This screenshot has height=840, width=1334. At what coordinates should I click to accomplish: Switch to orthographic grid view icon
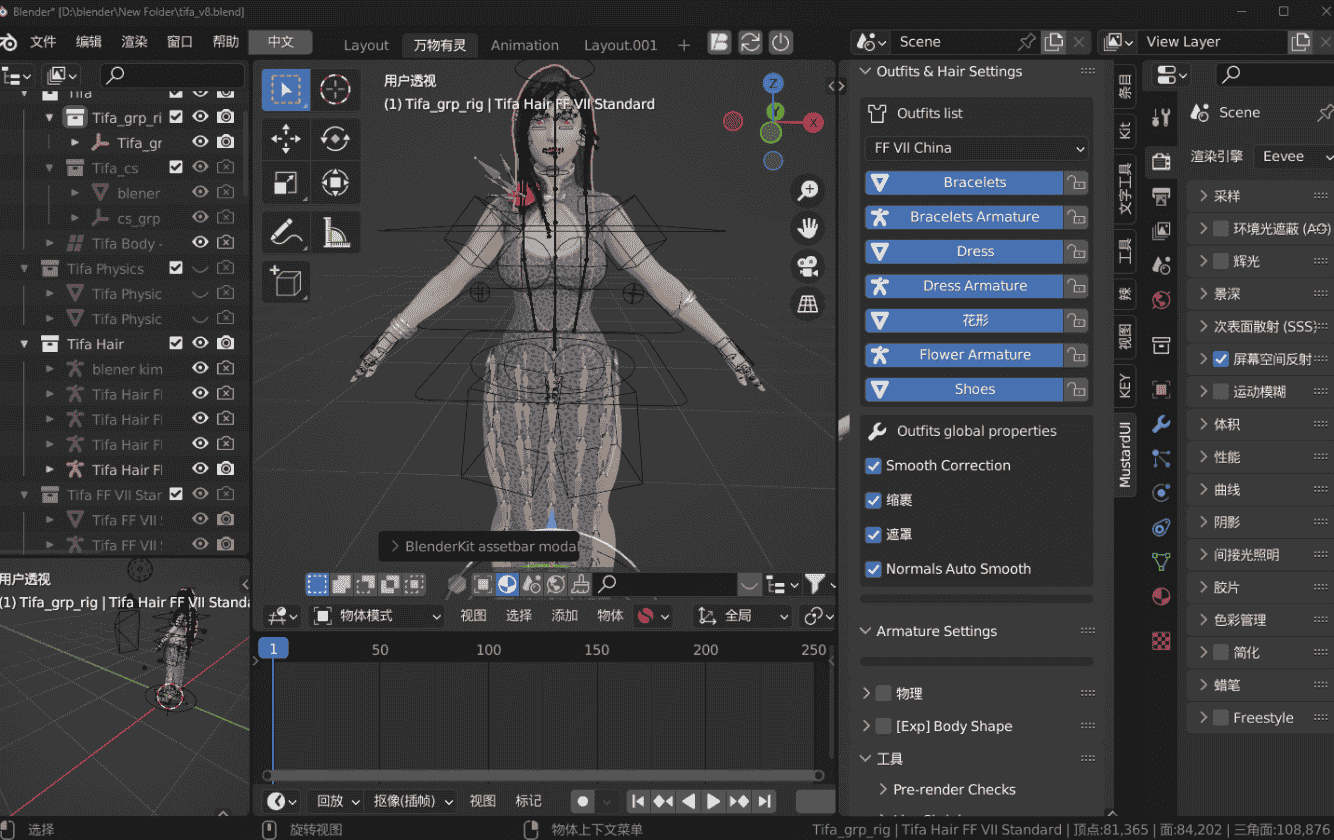point(808,304)
